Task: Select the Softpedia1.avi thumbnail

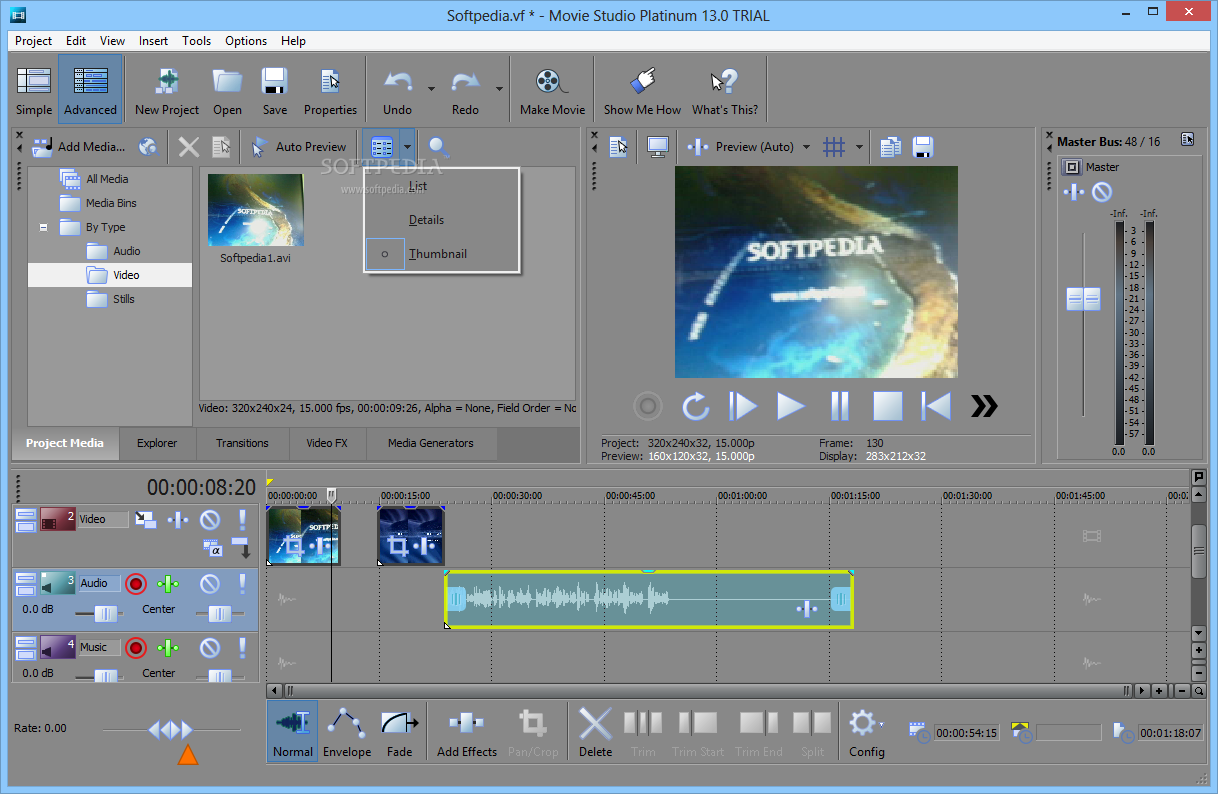Action: (x=256, y=210)
